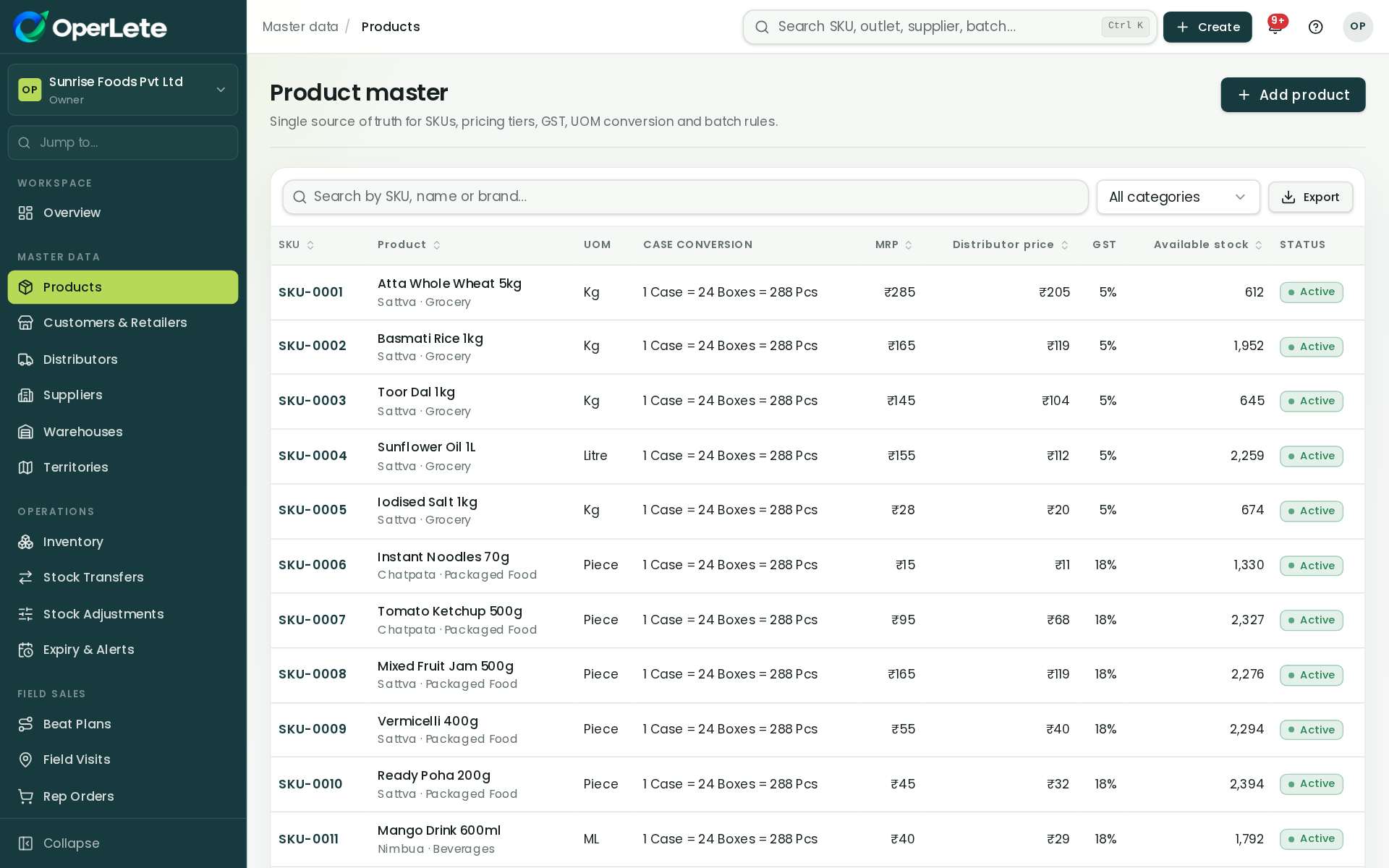Image resolution: width=1389 pixels, height=868 pixels.
Task: Open the All categories dropdown
Action: coord(1178,197)
